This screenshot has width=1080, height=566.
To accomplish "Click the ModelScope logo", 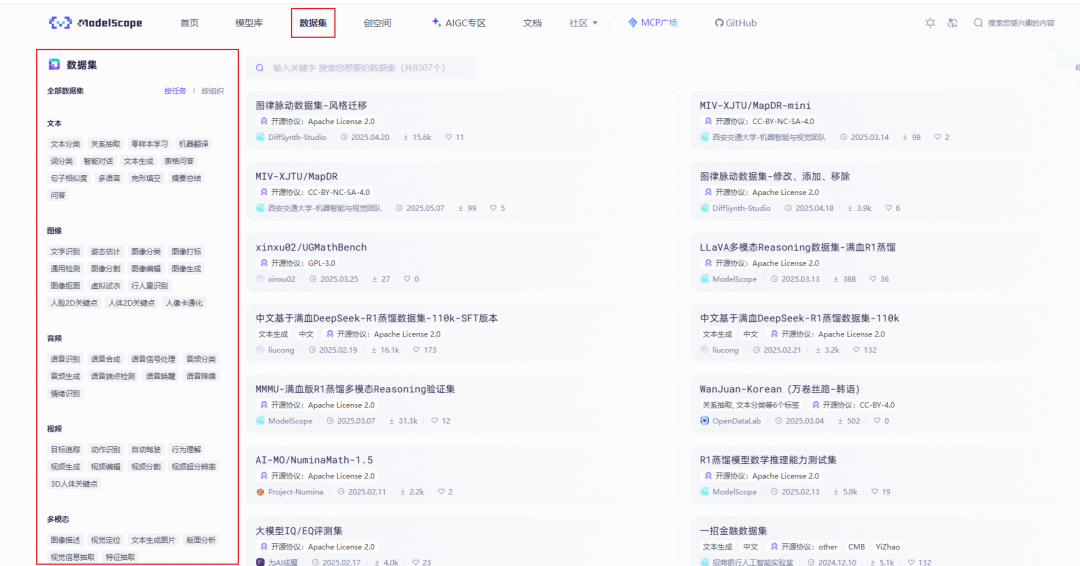I will coord(96,23).
